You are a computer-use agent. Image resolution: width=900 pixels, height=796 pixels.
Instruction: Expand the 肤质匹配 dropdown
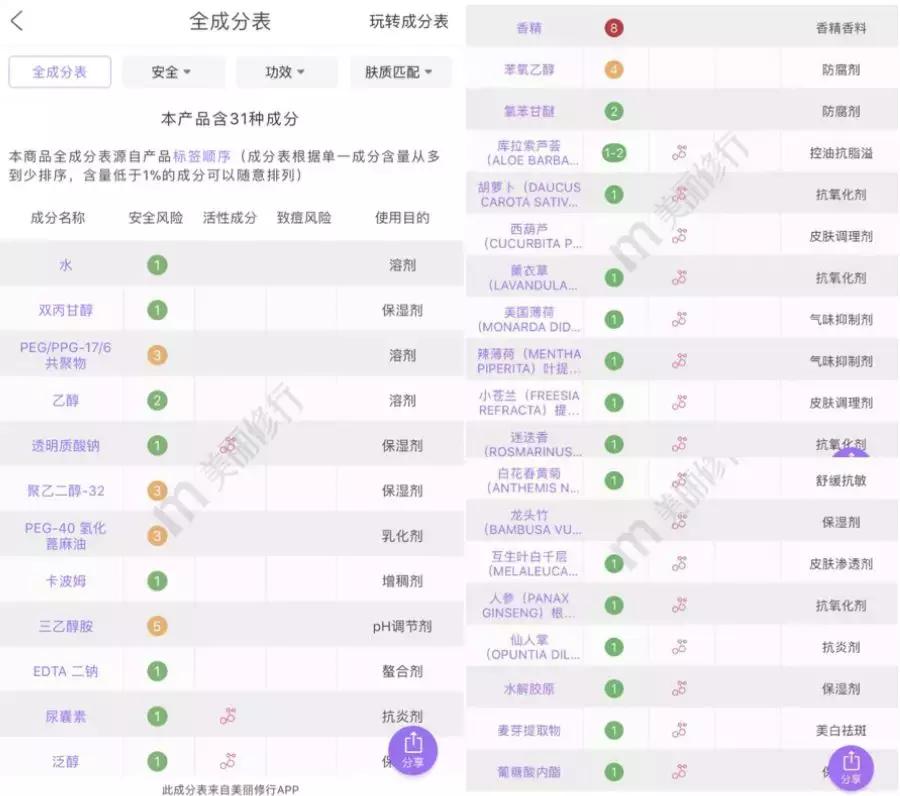point(400,72)
